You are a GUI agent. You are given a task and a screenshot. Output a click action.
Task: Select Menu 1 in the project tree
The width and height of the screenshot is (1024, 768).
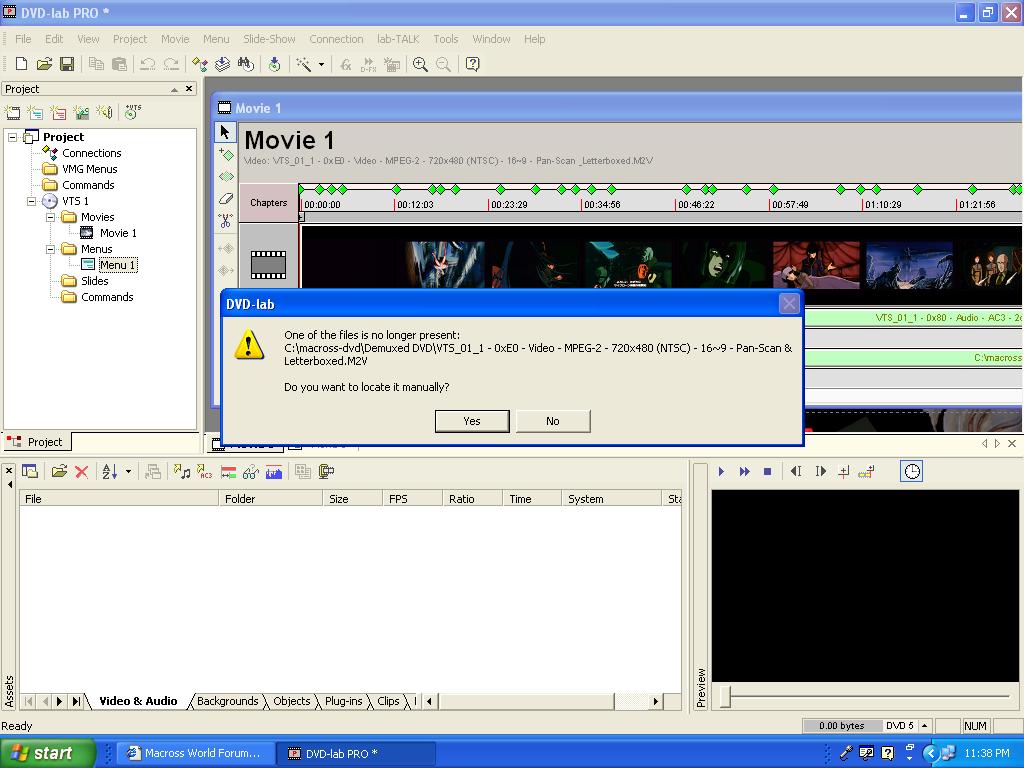(x=118, y=265)
